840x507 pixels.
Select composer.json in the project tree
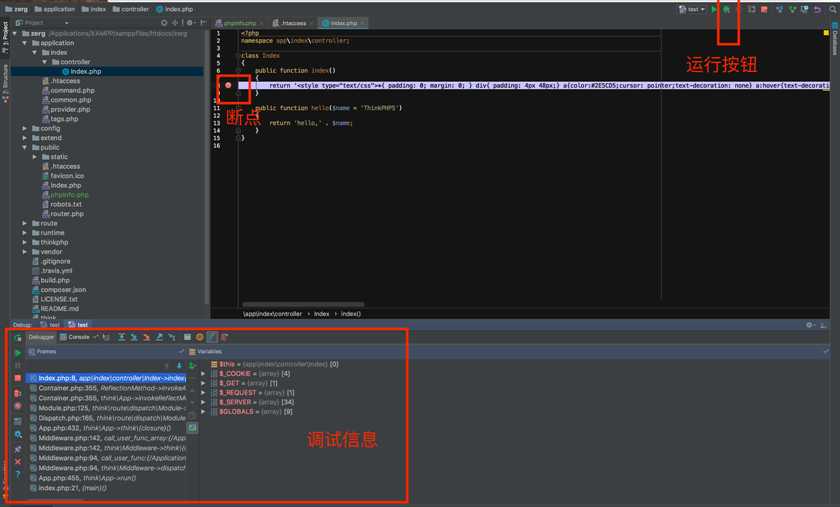63,290
